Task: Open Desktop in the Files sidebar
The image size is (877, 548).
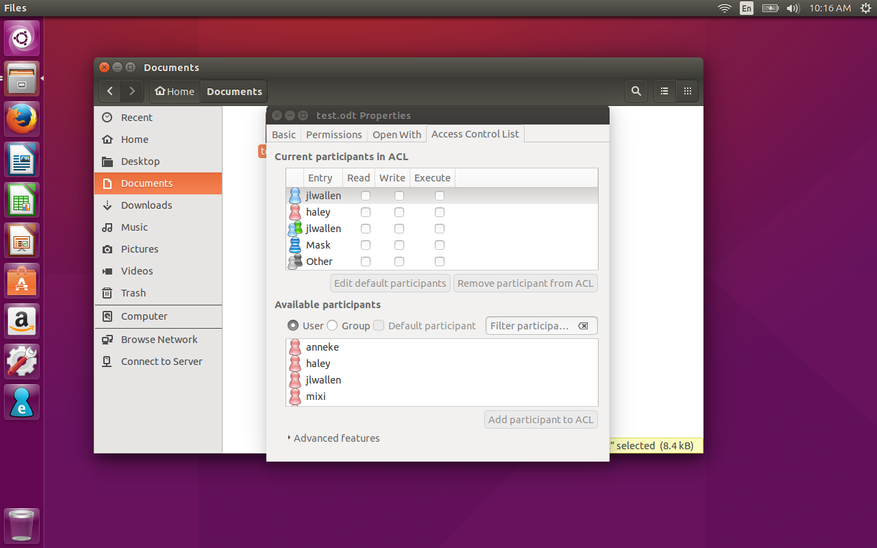Action: 158,161
